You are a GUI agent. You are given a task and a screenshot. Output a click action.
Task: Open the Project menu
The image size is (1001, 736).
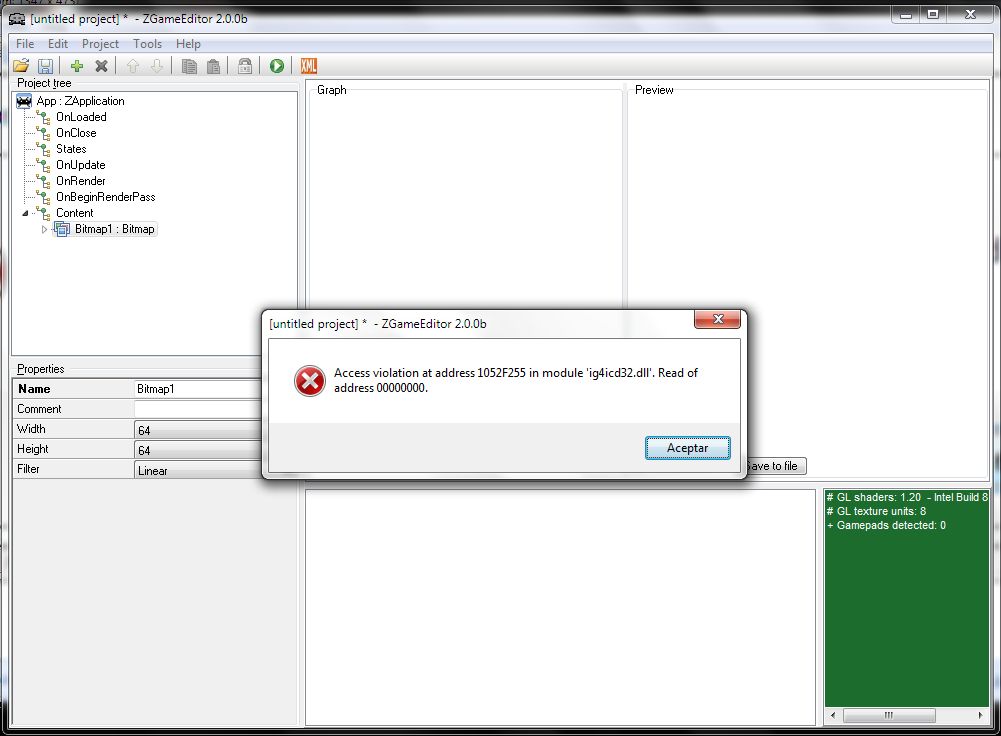(x=100, y=43)
